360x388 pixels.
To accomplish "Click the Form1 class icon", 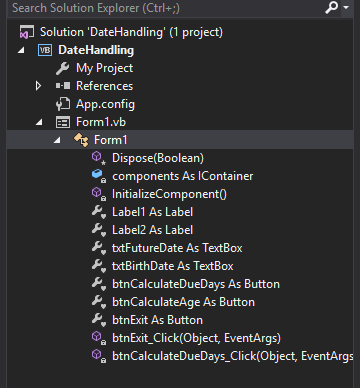I will point(81,140).
